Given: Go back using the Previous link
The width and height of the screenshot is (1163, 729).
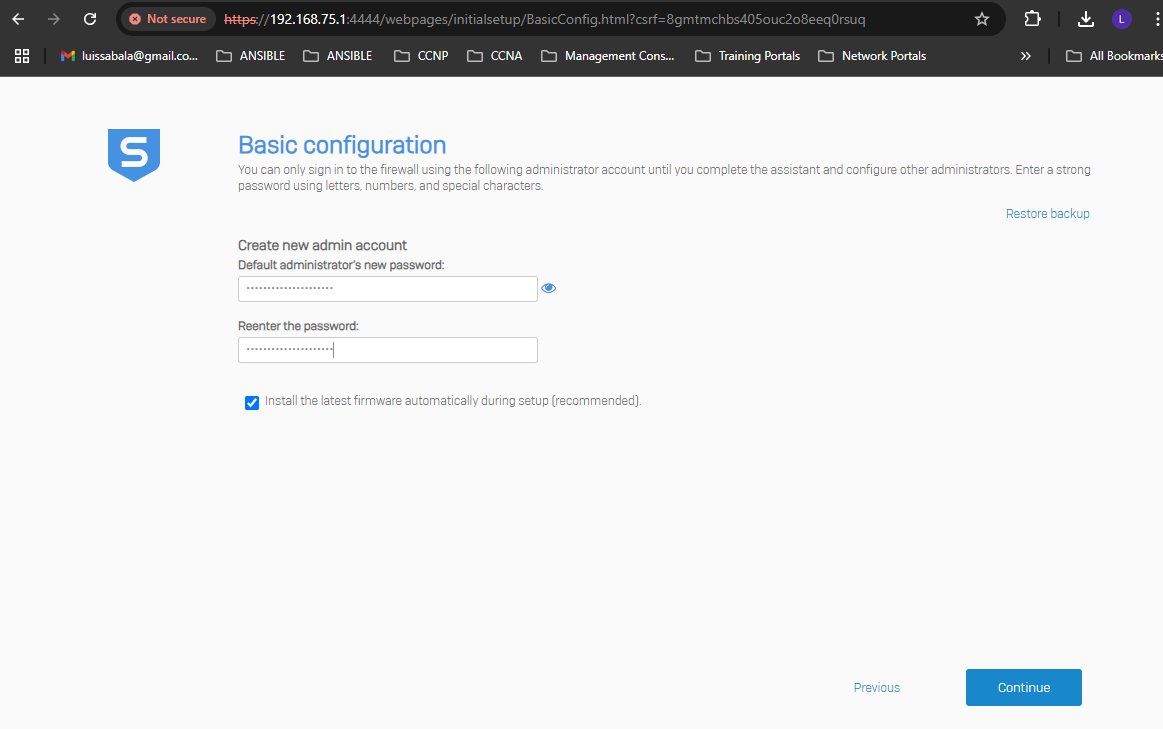Looking at the screenshot, I should (876, 688).
